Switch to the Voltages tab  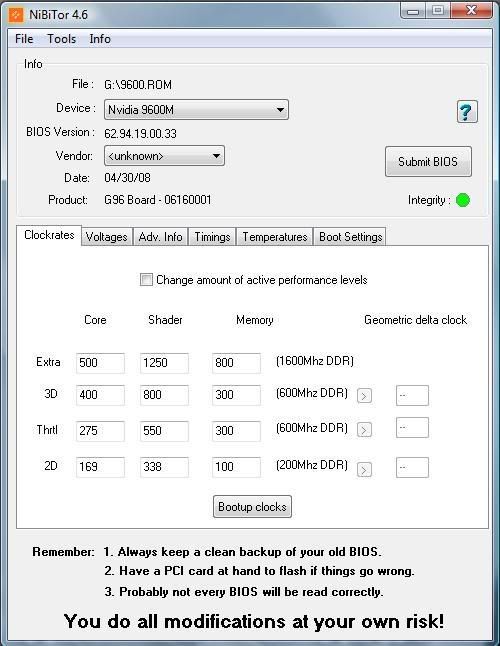(x=107, y=237)
